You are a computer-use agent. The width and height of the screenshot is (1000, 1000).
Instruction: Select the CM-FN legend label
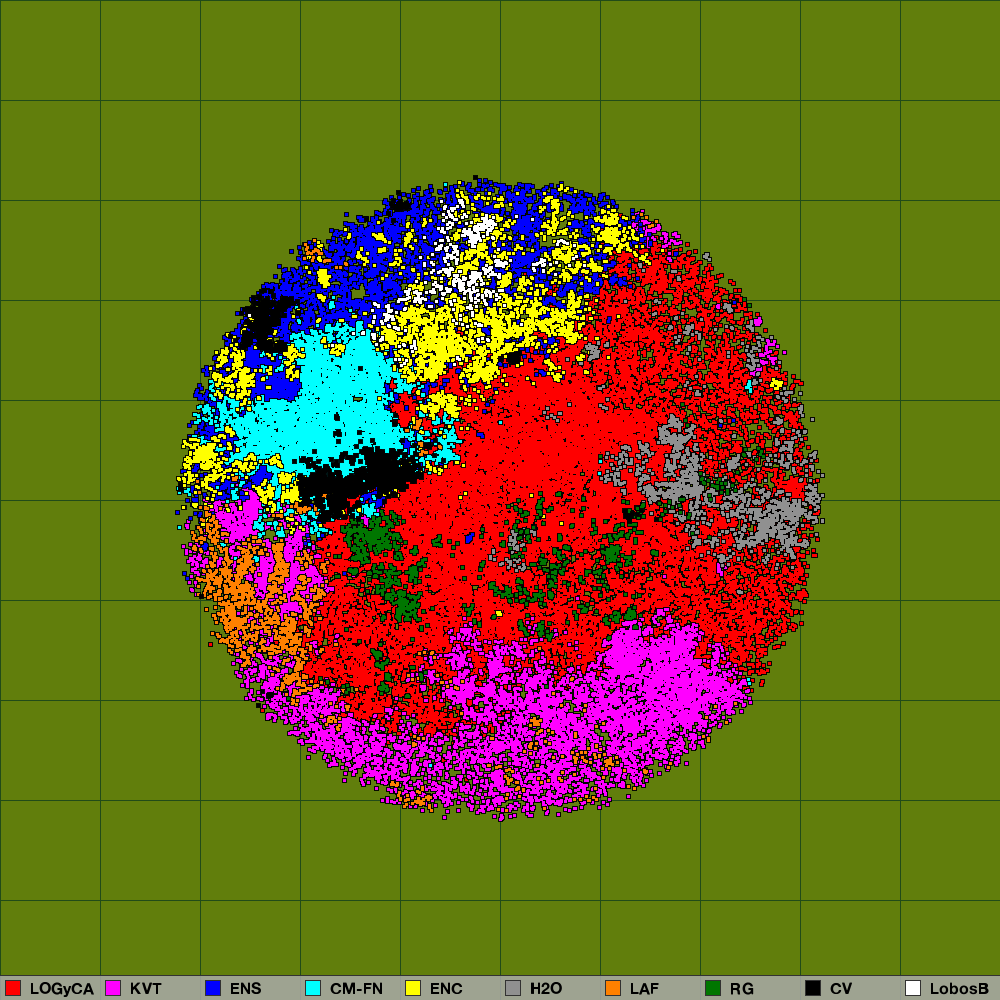click(357, 989)
